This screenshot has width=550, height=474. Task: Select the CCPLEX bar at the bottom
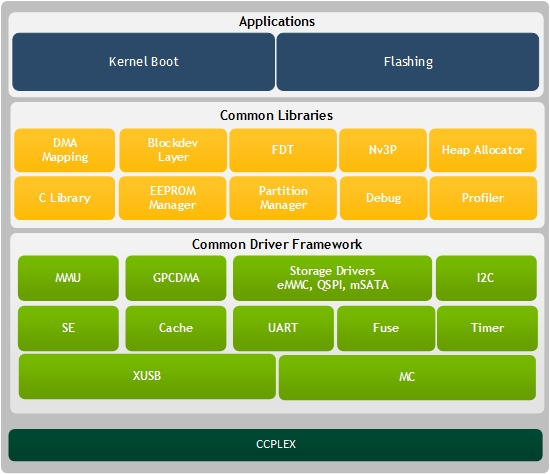pyautogui.click(x=275, y=445)
